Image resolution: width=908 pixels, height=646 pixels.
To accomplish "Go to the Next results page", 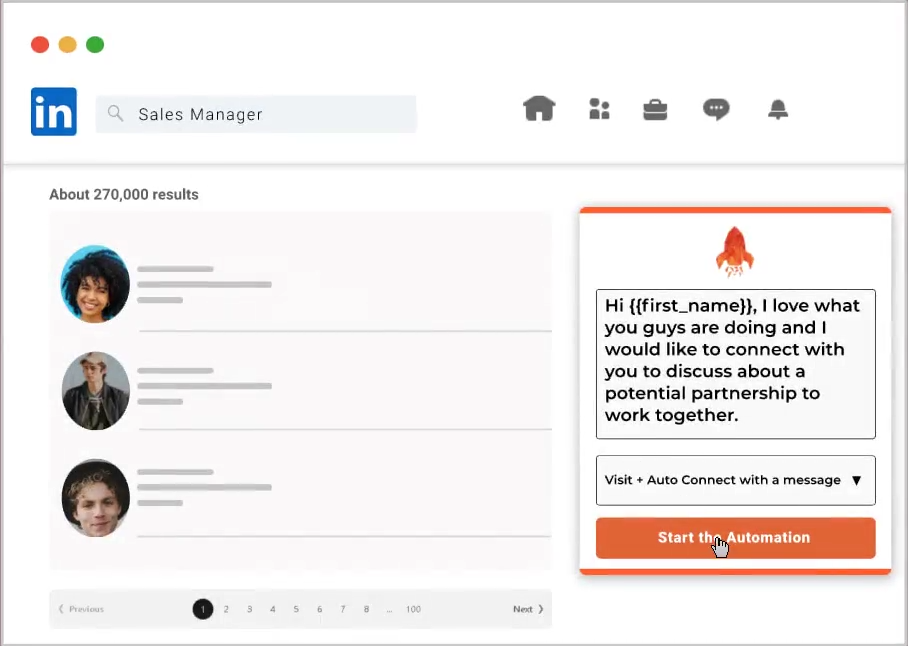I will click(526, 608).
